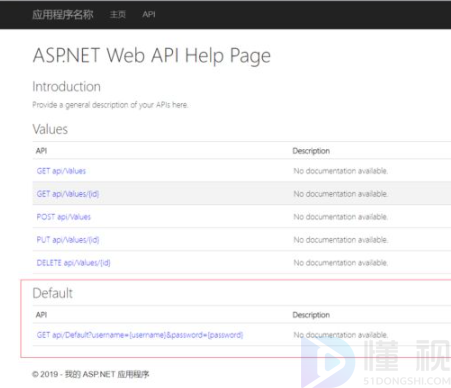Image resolution: width=451 pixels, height=388 pixels.
Task: Open the GET api/Values link
Action: (61, 171)
